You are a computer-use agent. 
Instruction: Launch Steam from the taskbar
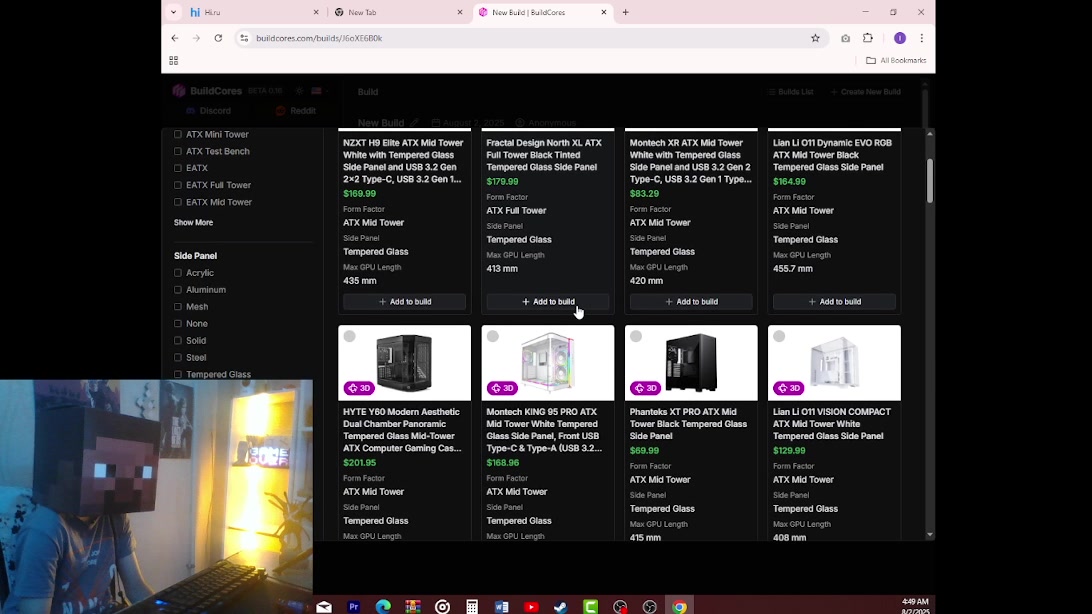pos(561,607)
